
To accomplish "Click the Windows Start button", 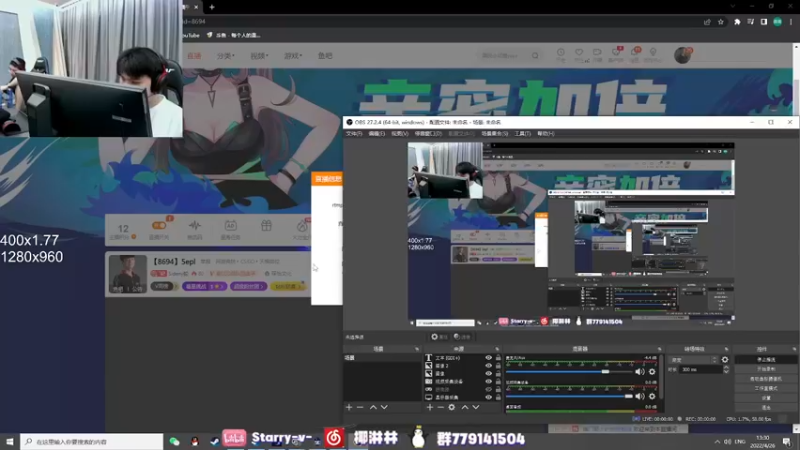I will coord(10,441).
